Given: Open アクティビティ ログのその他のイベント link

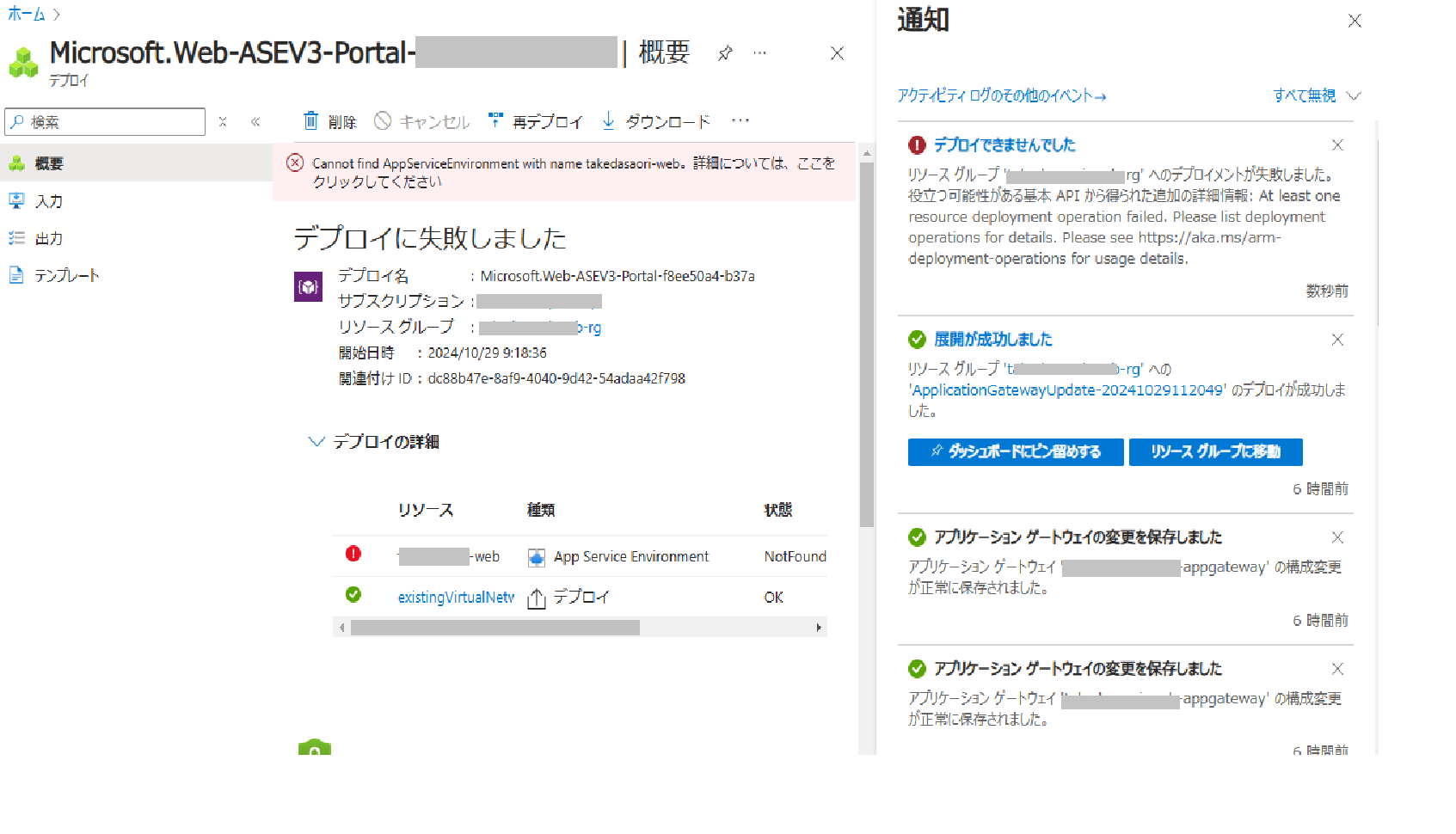Looking at the screenshot, I should [x=1002, y=95].
